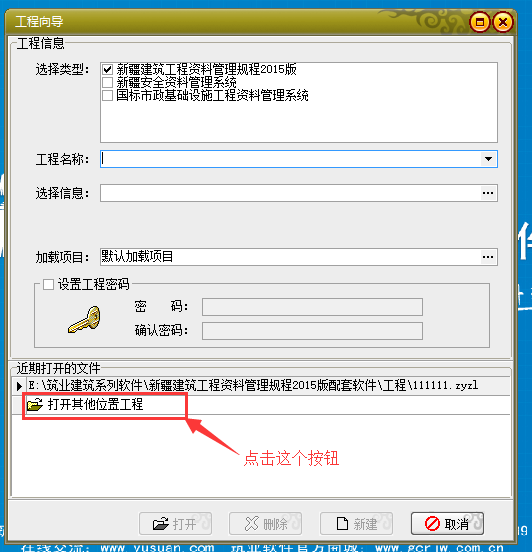The width and height of the screenshot is (532, 552).
Task: Check 国标市政基础设施工程资料管理系统
Action: pos(107,95)
